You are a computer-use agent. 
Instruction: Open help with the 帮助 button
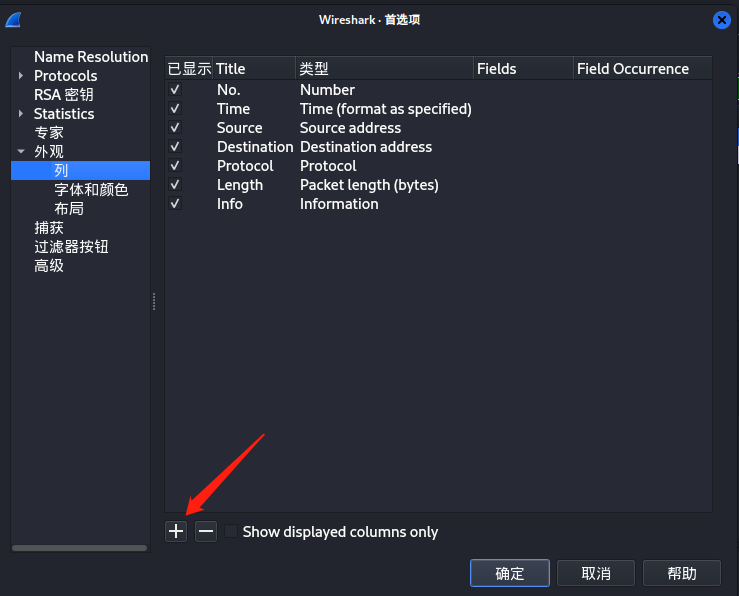[x=682, y=573]
